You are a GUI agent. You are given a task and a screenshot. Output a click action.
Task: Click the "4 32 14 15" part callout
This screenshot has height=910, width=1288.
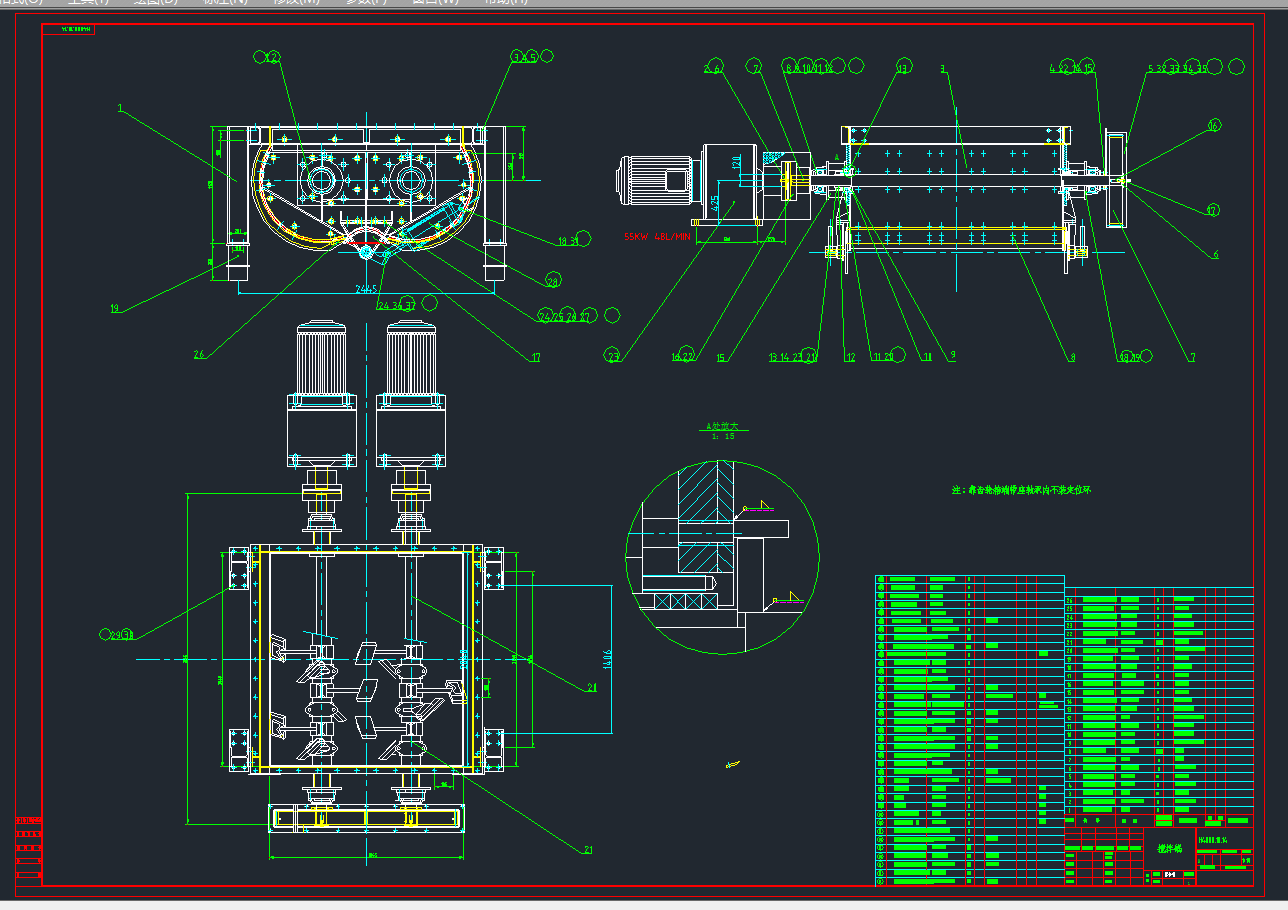click(1072, 68)
